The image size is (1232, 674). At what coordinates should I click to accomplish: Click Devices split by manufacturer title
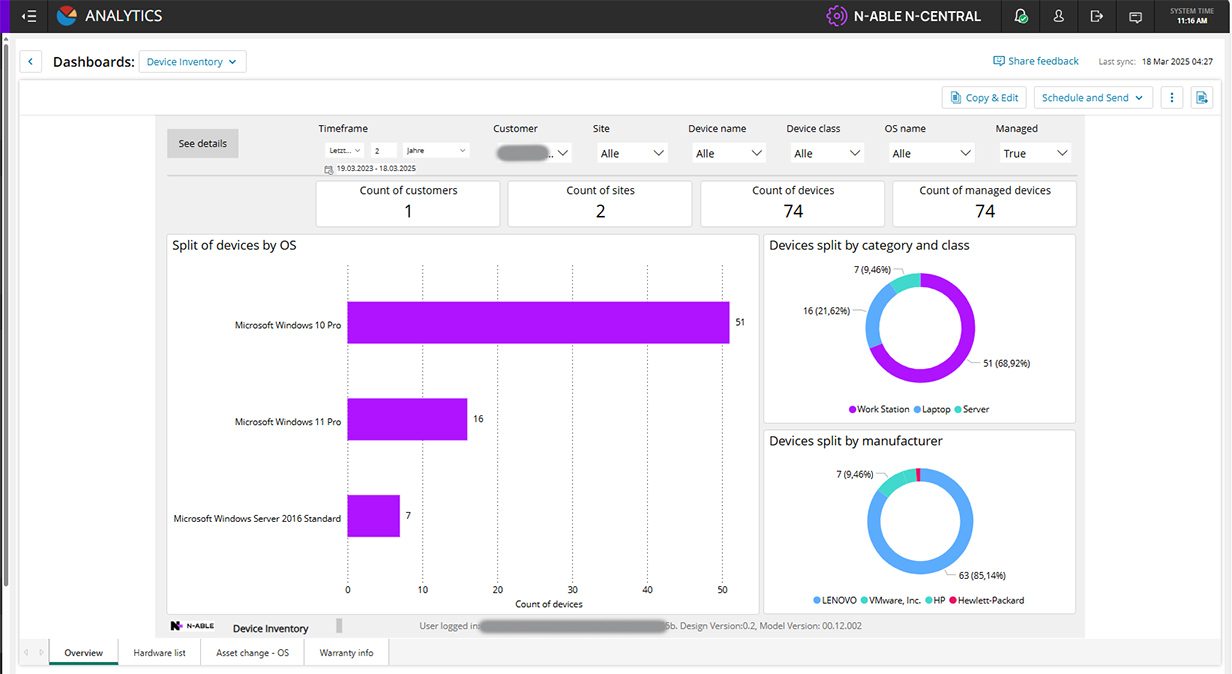(x=856, y=441)
